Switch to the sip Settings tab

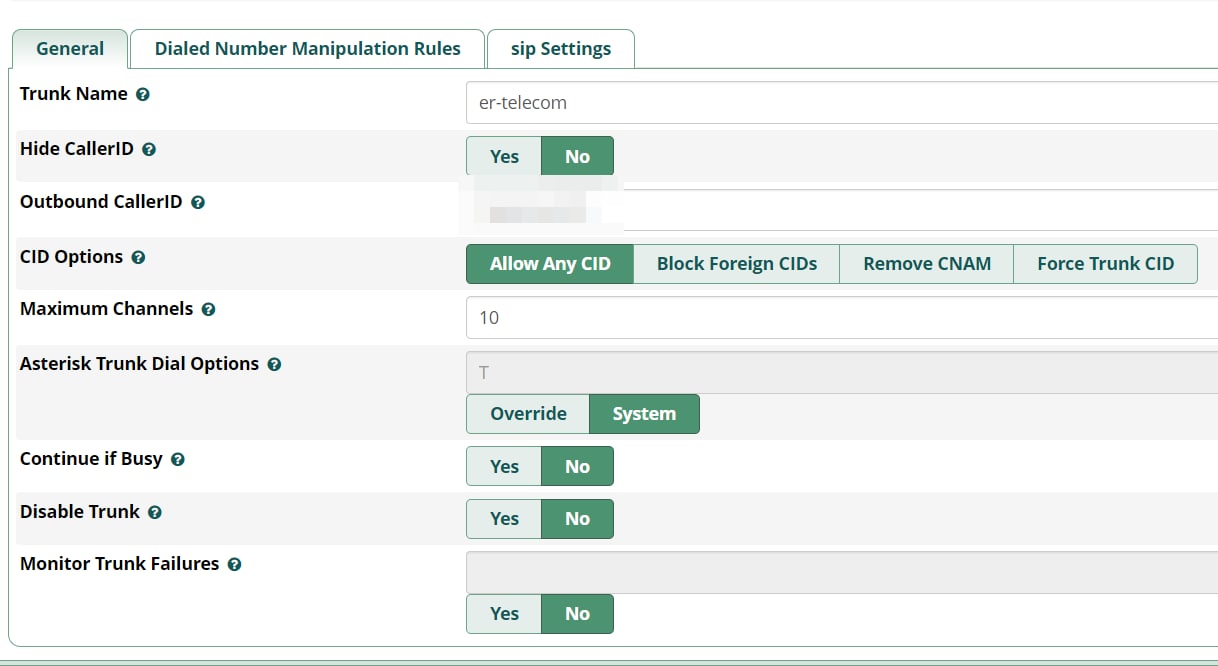(x=560, y=49)
